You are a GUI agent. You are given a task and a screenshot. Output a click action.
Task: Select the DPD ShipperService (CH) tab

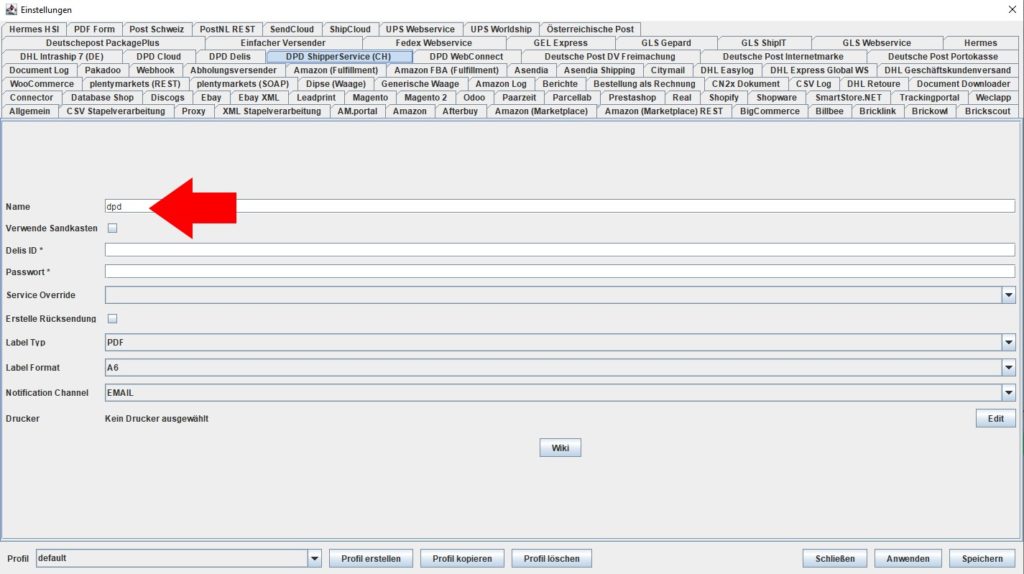338,57
